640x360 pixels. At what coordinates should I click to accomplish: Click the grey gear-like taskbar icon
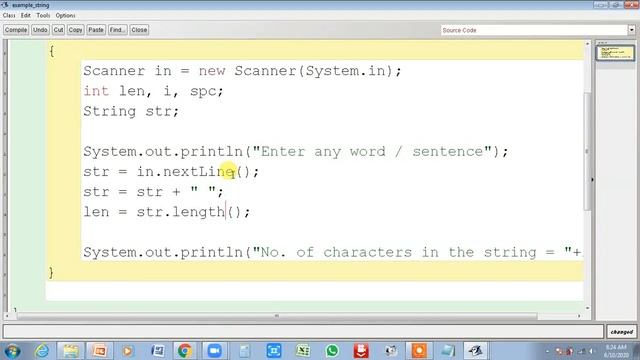click(x=391, y=351)
